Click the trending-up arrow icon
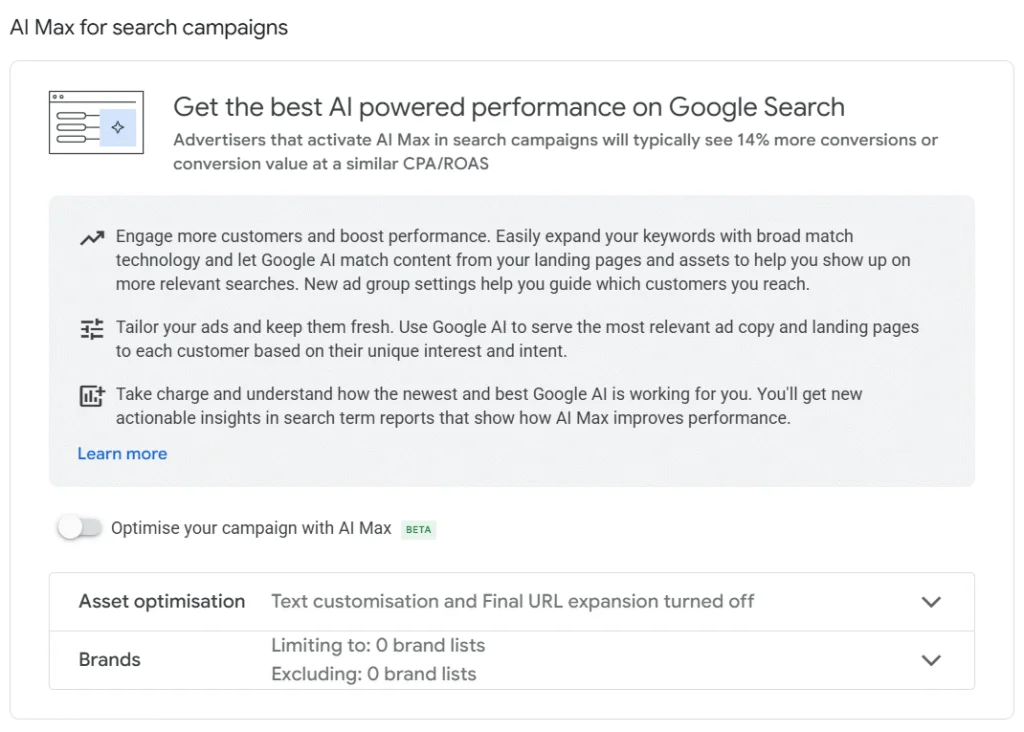Screen dimensions: 1024x732 pyautogui.click(x=92, y=239)
